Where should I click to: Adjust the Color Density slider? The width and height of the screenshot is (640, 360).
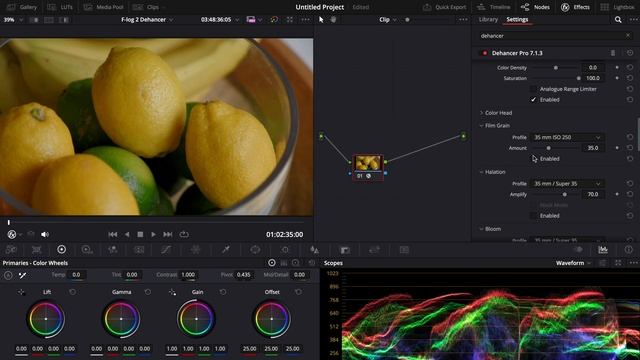[x=556, y=68]
